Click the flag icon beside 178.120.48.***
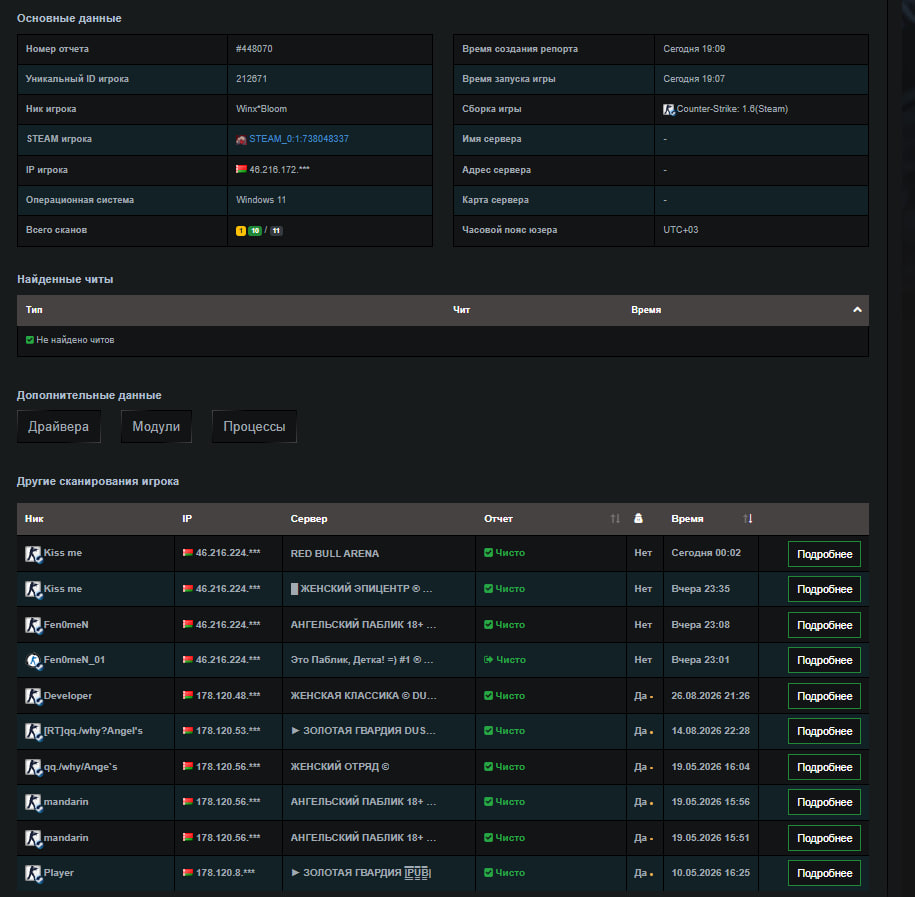Screen dimensions: 915x897 tap(188, 695)
